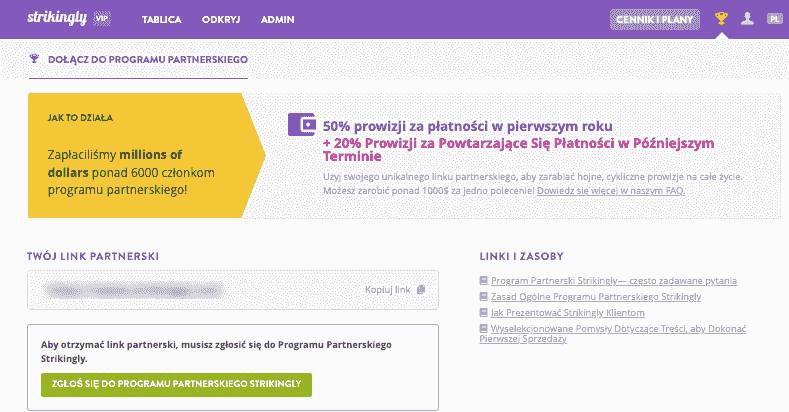Click the JAK TO DZIAŁA label
The width and height of the screenshot is (789, 412).
pos(80,118)
